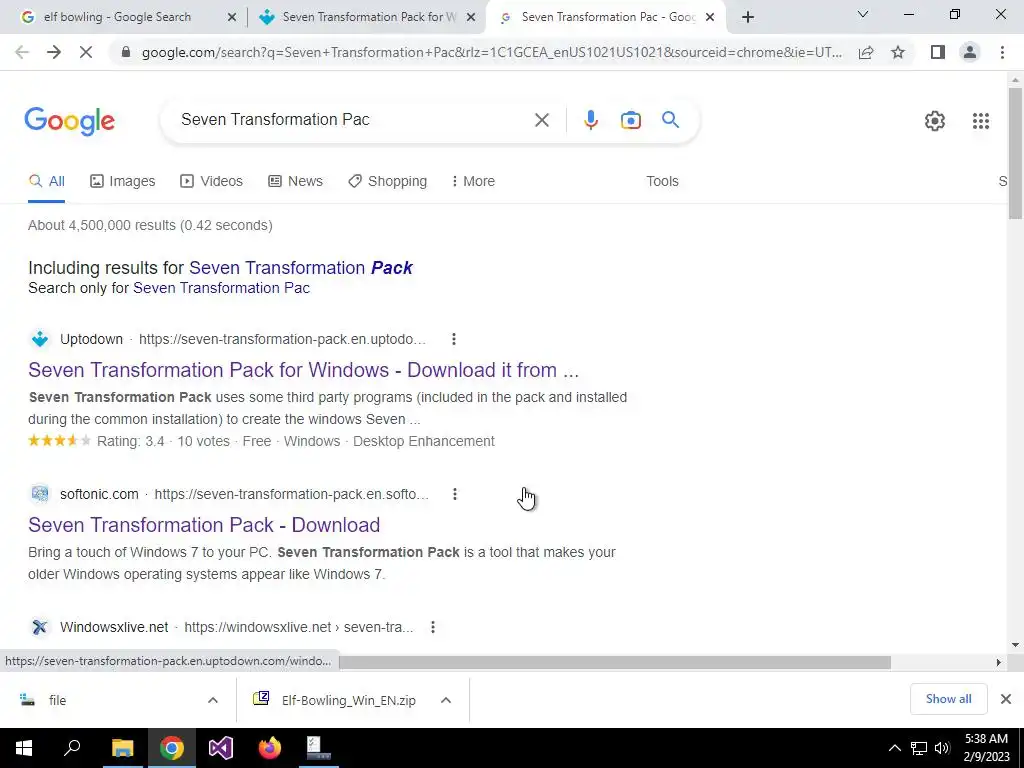
Task: Open Windows taskbar search
Action: pyautogui.click(x=72, y=748)
